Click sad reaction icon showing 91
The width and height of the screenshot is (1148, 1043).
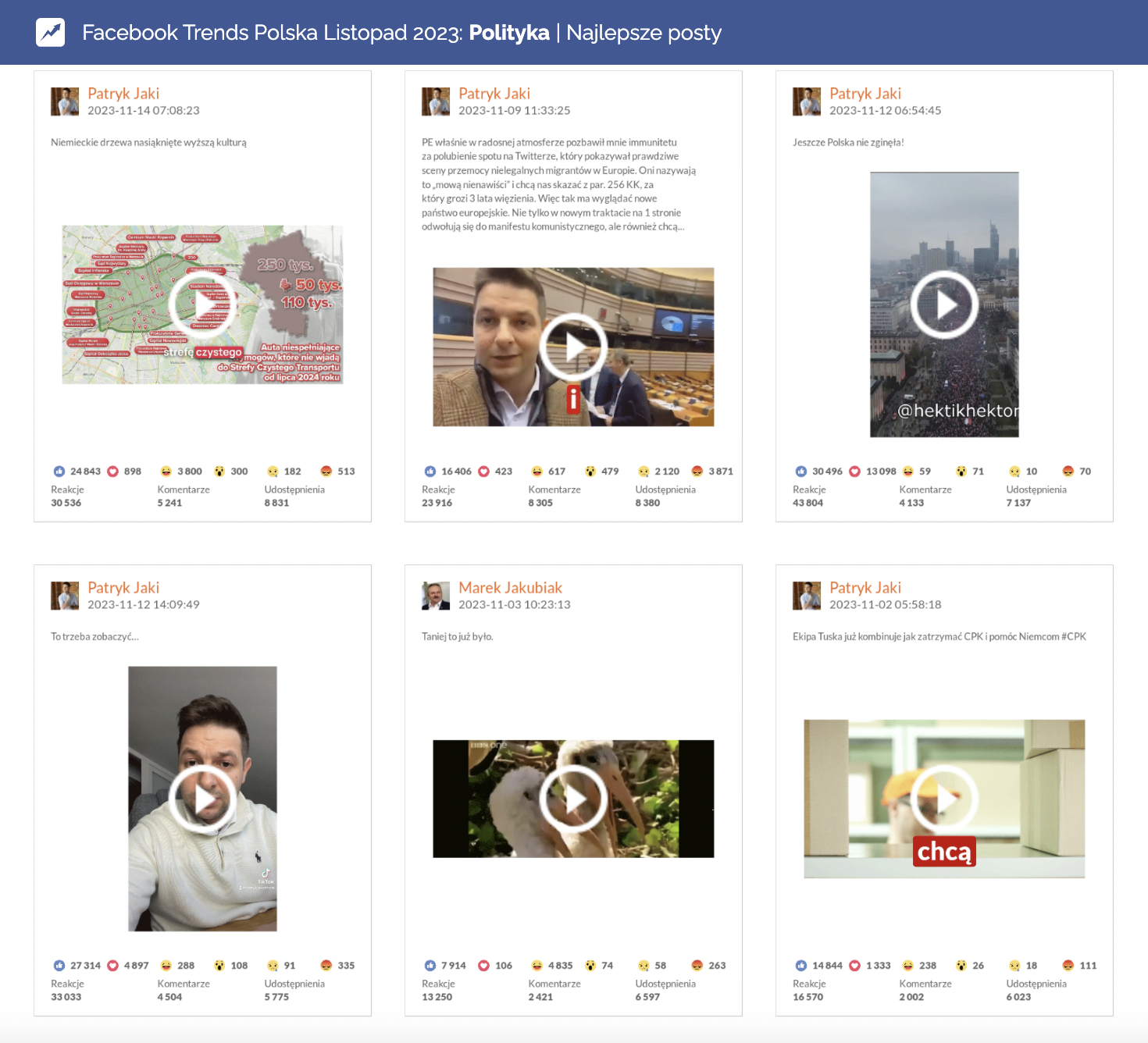click(273, 966)
